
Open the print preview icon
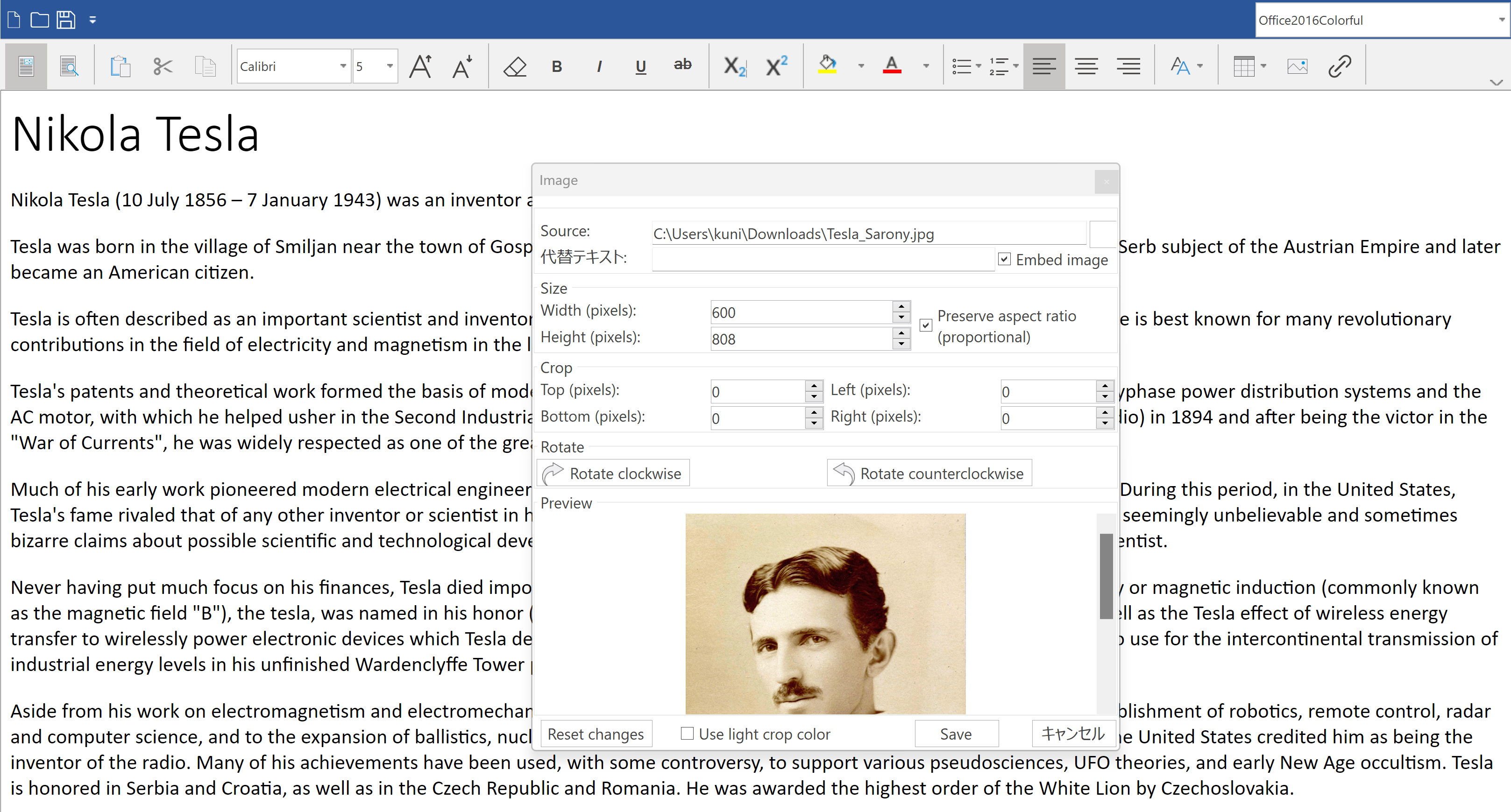pyautogui.click(x=69, y=66)
